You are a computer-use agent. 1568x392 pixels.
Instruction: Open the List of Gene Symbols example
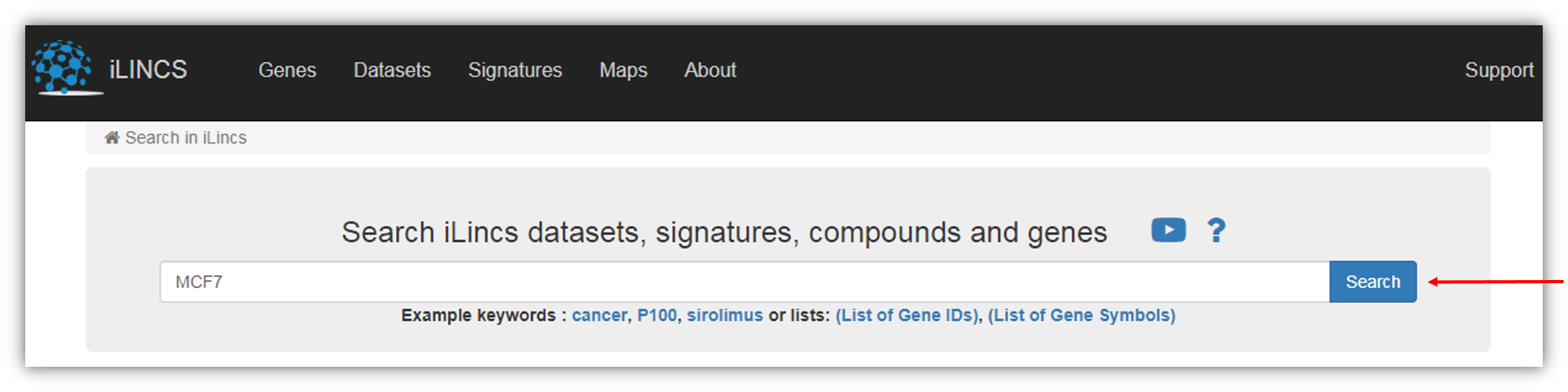click(1081, 315)
